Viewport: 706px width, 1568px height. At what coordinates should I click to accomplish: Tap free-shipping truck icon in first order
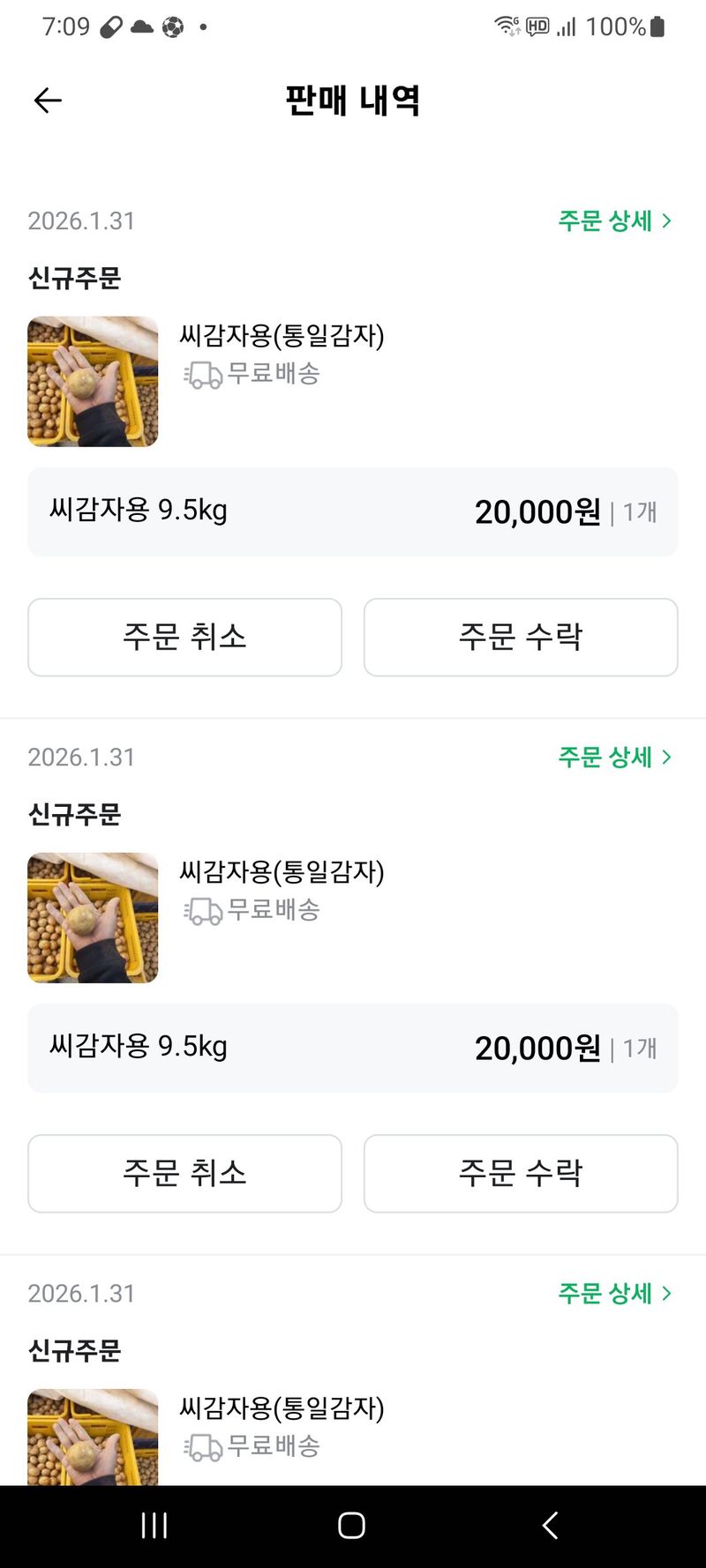[x=203, y=375]
